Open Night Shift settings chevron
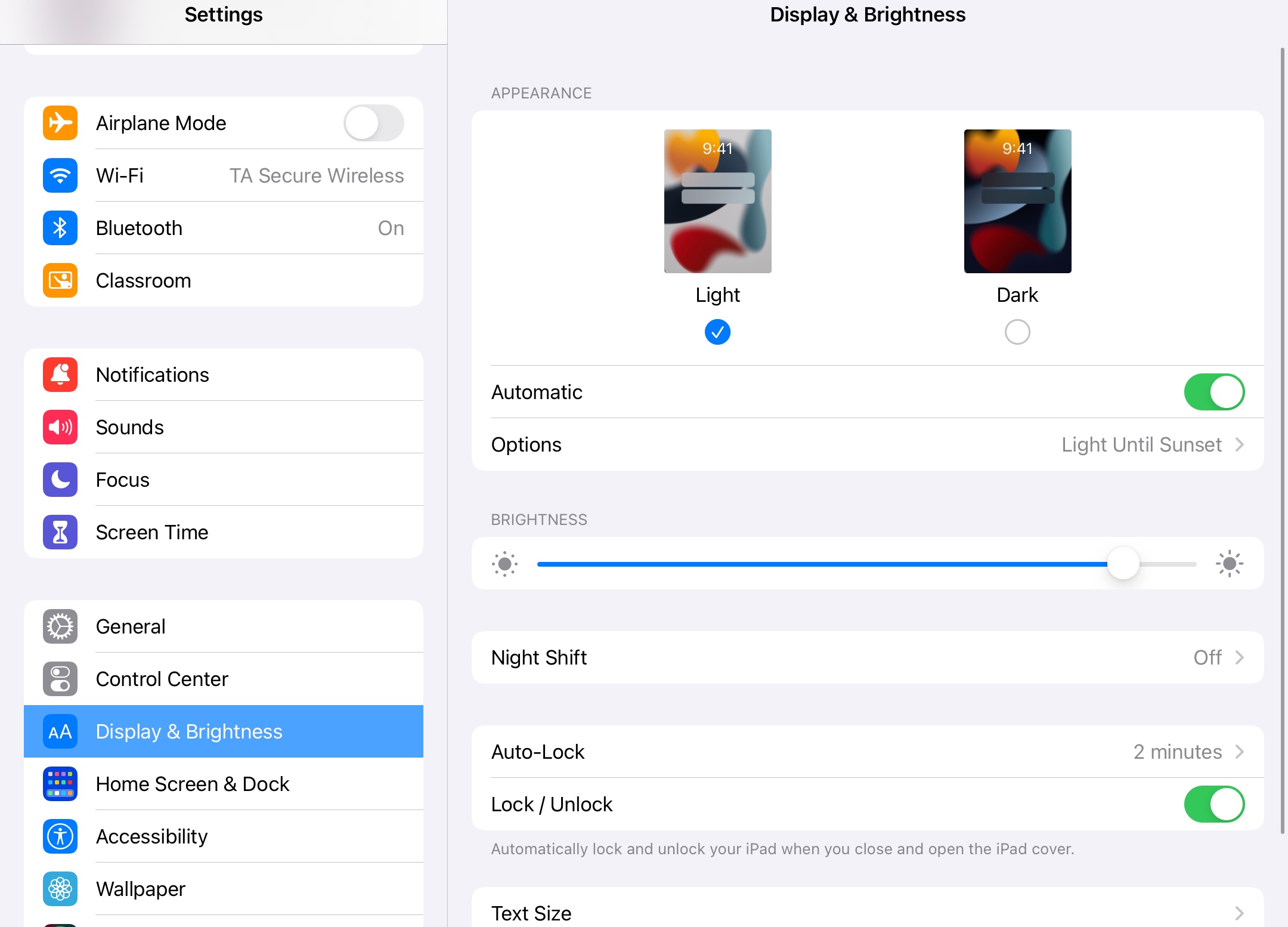This screenshot has width=1288, height=927. click(1240, 657)
